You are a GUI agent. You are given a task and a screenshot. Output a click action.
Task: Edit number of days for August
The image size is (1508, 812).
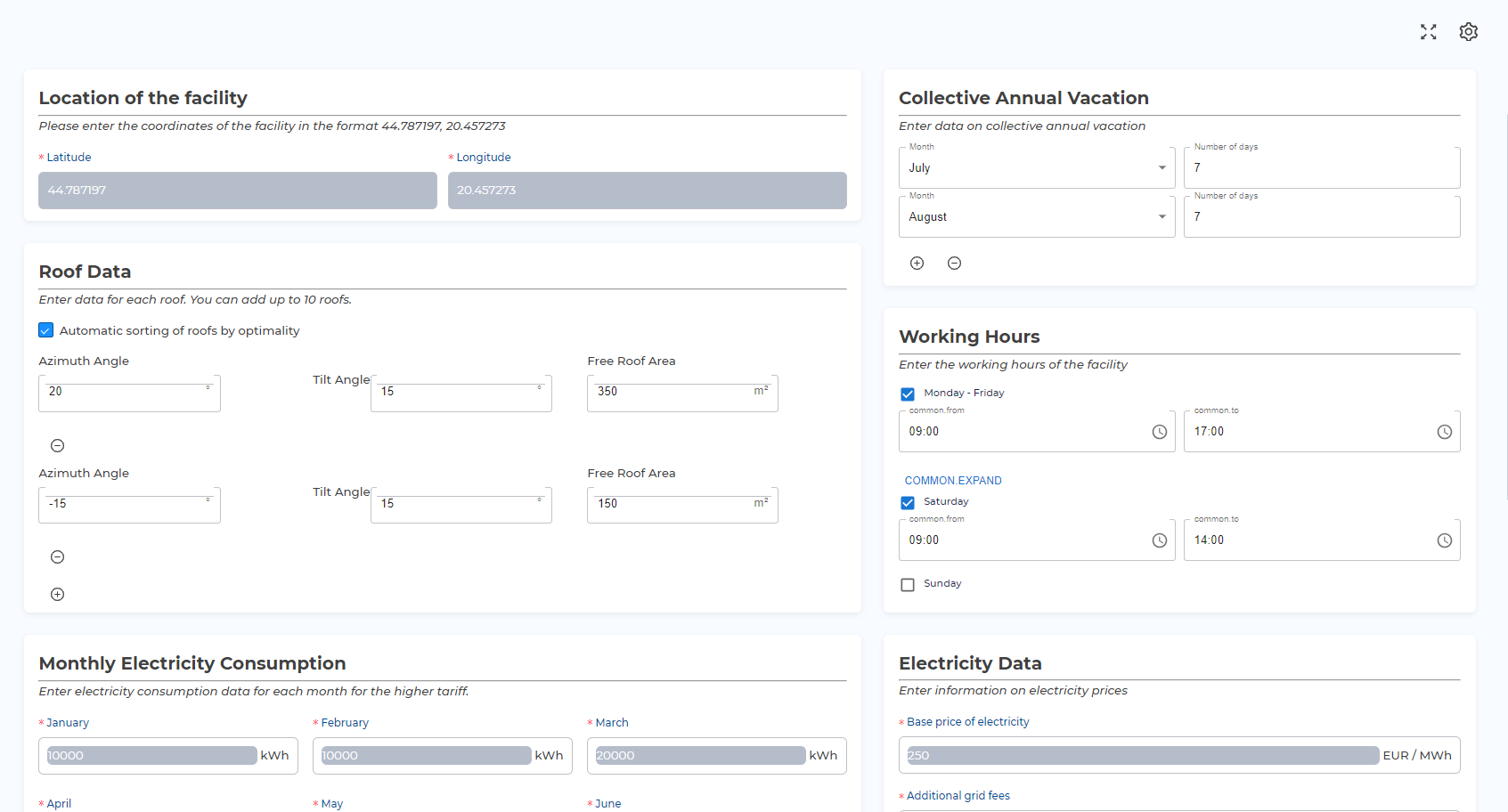[1322, 216]
